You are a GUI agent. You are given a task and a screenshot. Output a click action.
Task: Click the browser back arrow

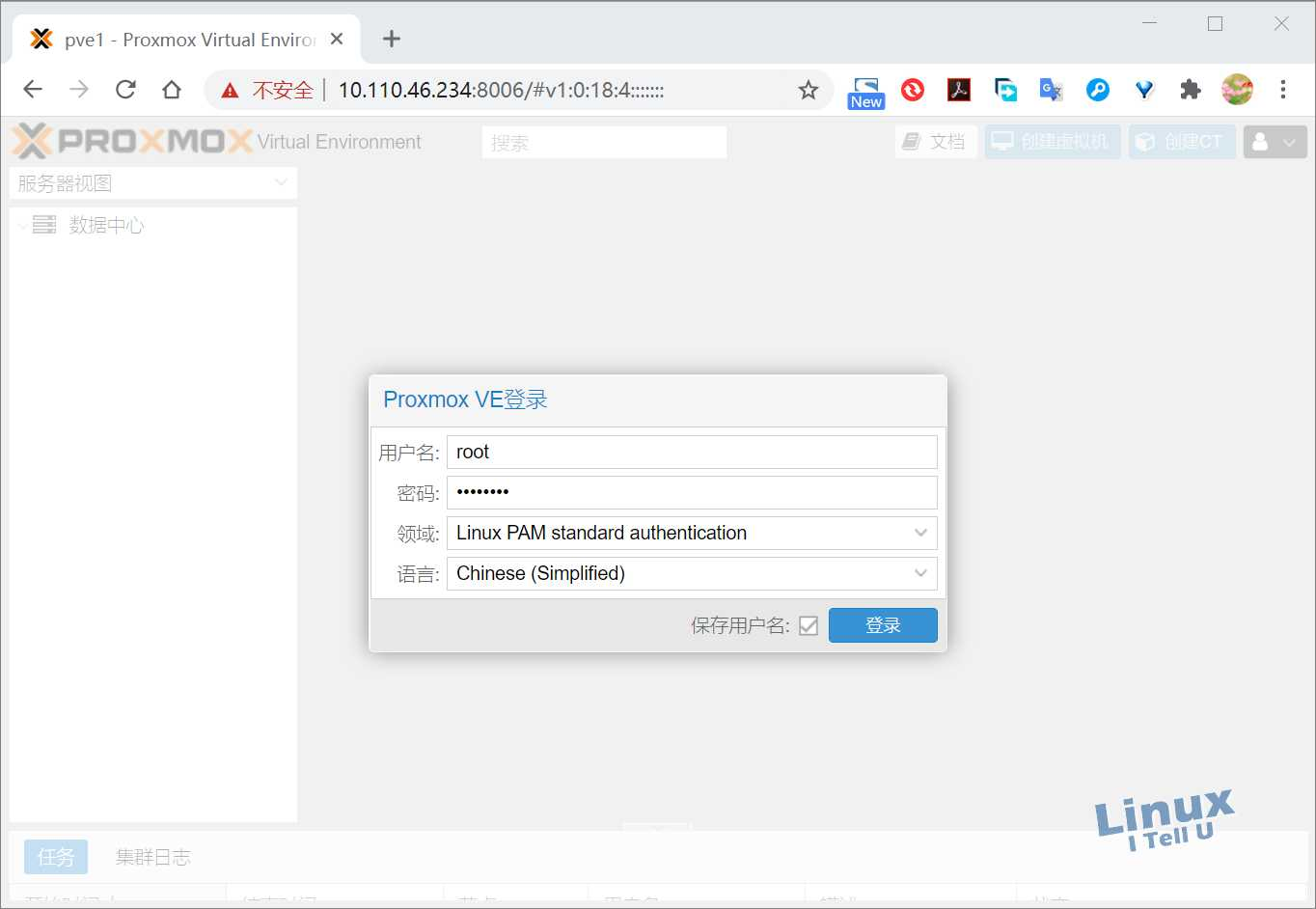[x=33, y=90]
